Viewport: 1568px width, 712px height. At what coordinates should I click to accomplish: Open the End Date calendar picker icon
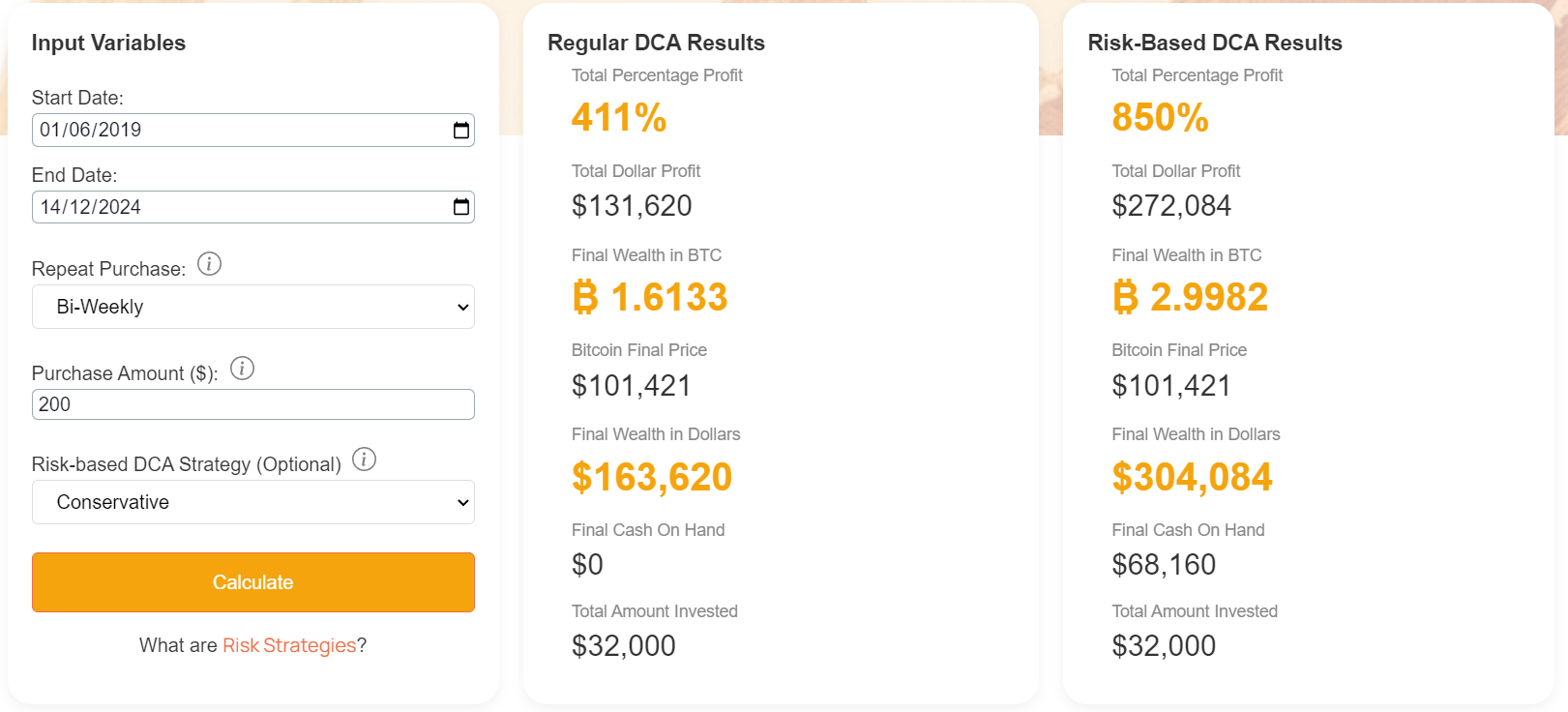459,206
